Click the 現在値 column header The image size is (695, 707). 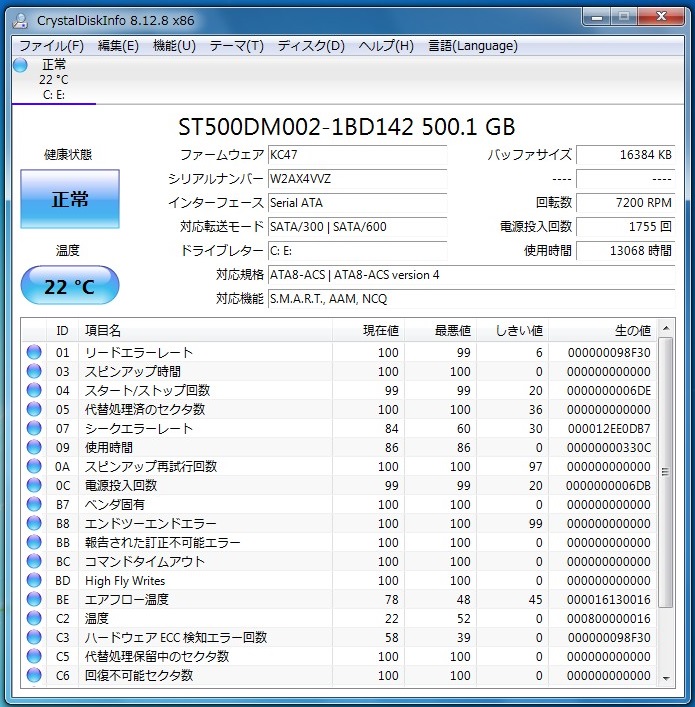pyautogui.click(x=368, y=331)
